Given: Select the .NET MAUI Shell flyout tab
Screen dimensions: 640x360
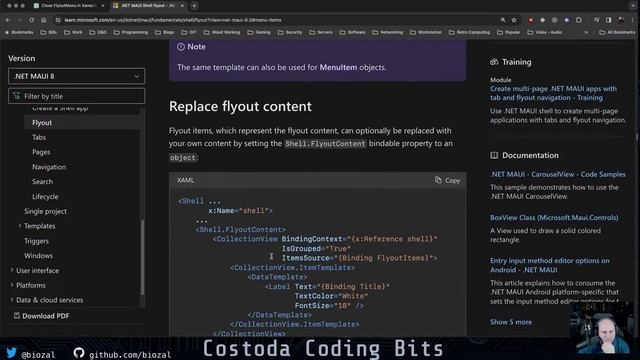Looking at the screenshot, I should click(x=147, y=6).
